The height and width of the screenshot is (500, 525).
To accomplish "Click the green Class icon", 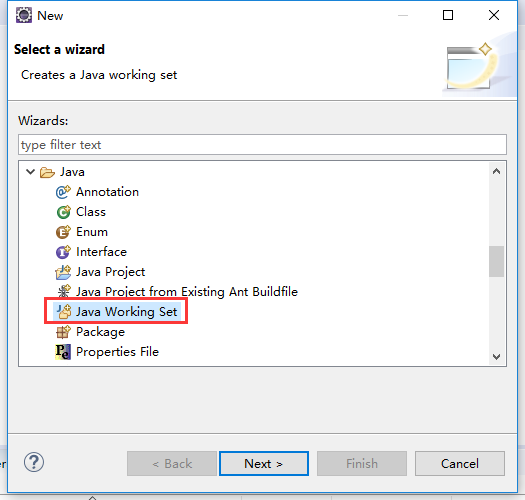I will (x=63, y=212).
